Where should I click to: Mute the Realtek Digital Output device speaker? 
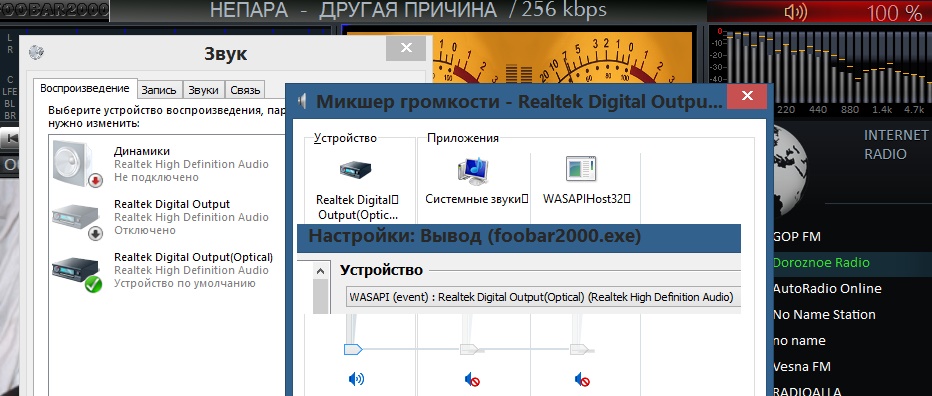point(356,379)
